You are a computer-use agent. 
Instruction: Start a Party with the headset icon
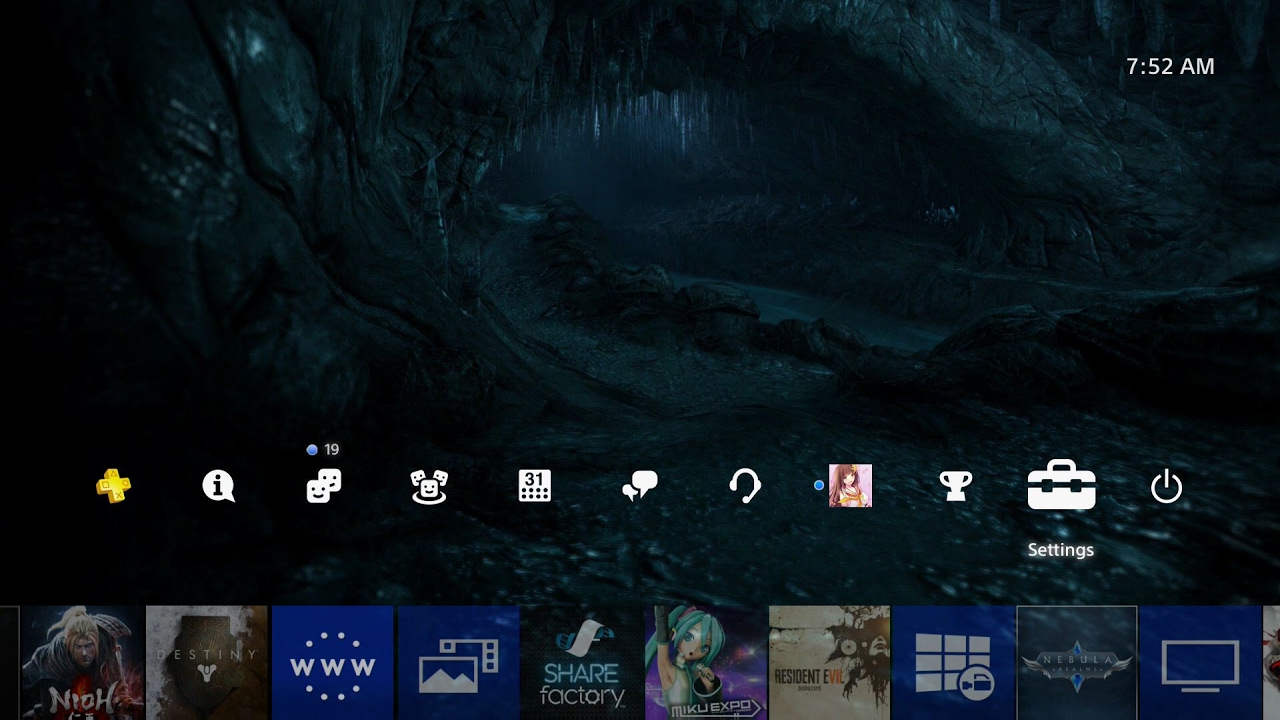pyautogui.click(x=746, y=486)
